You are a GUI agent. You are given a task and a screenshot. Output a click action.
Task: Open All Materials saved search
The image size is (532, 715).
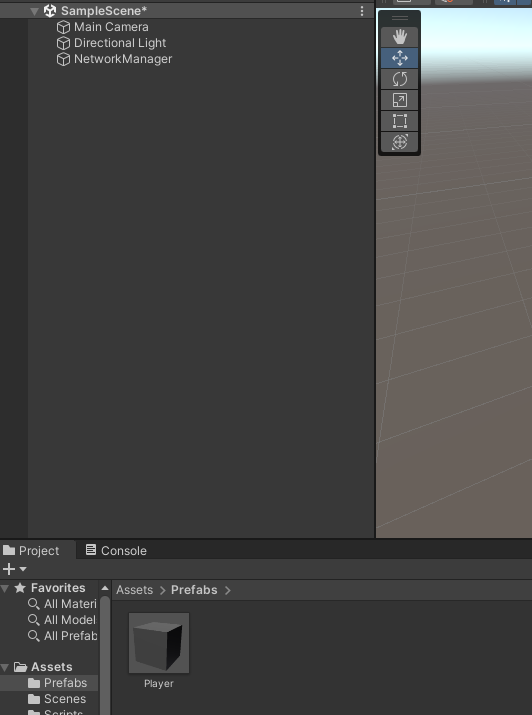pos(62,604)
